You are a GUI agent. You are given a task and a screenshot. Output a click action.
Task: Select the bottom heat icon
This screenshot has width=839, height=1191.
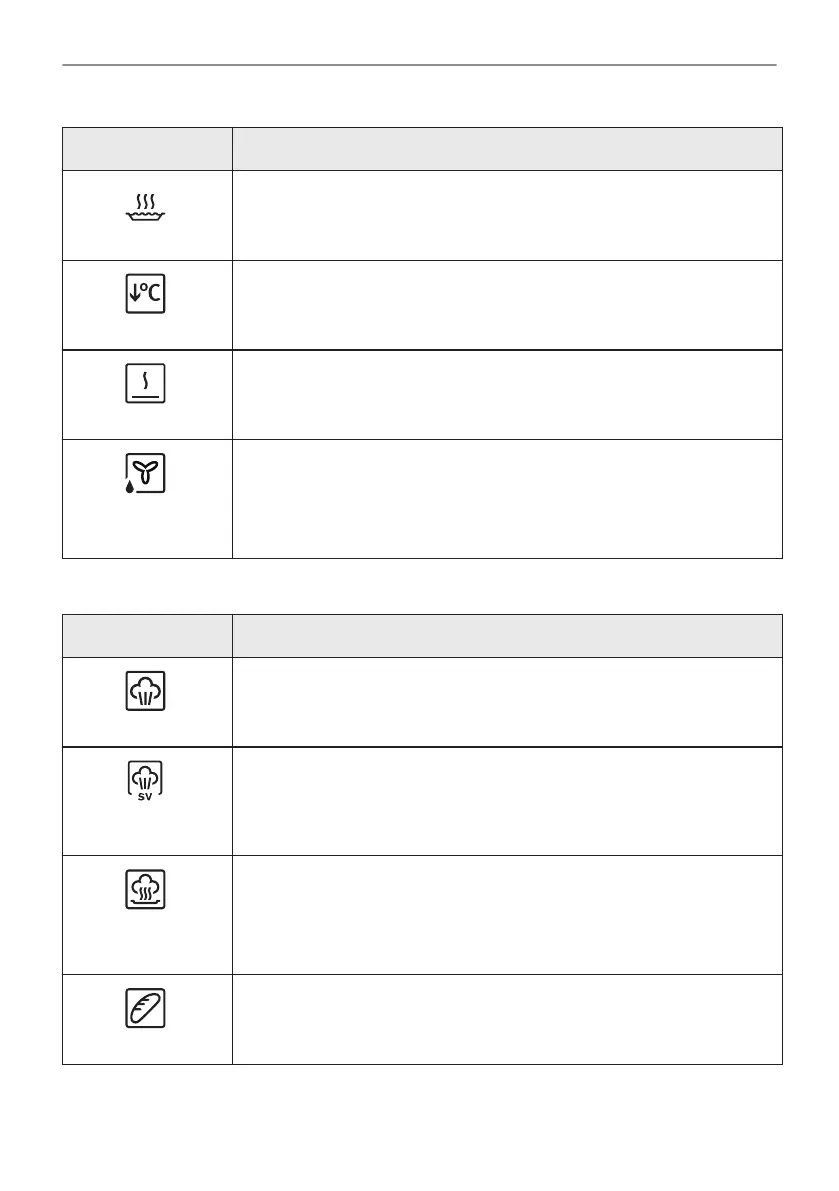pyautogui.click(x=146, y=383)
